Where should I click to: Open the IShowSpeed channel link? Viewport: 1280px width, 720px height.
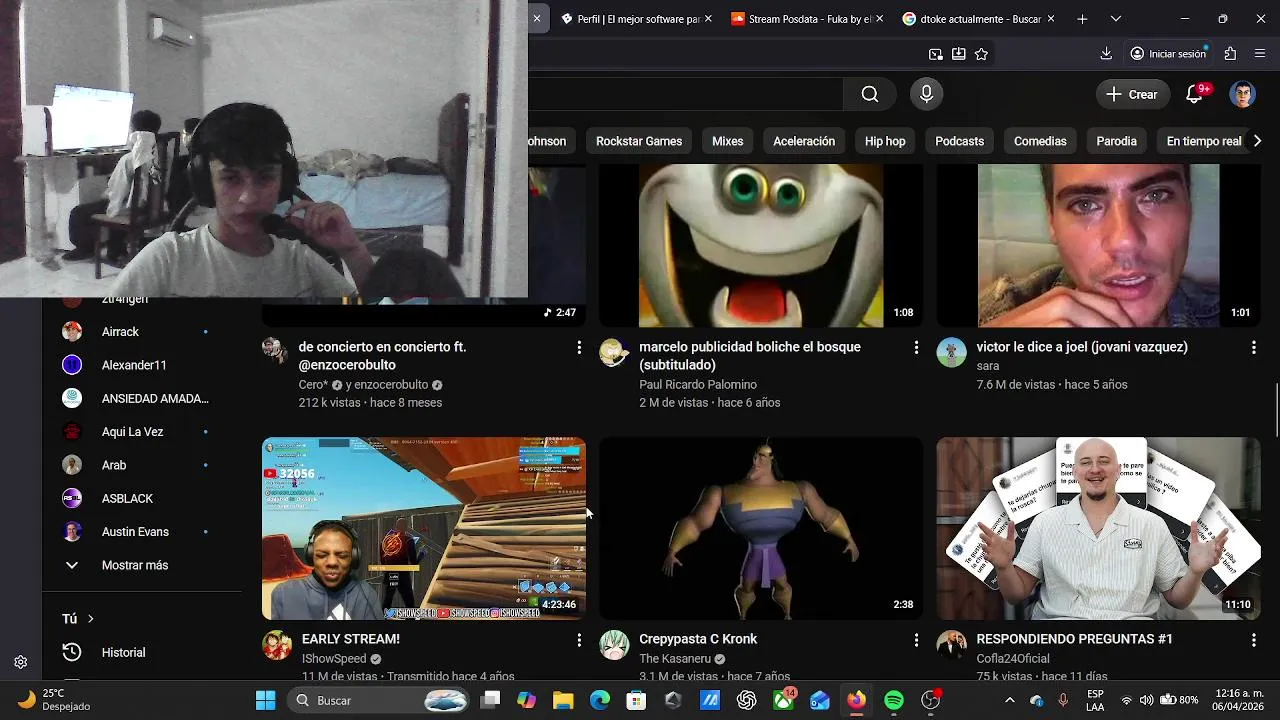coord(334,659)
